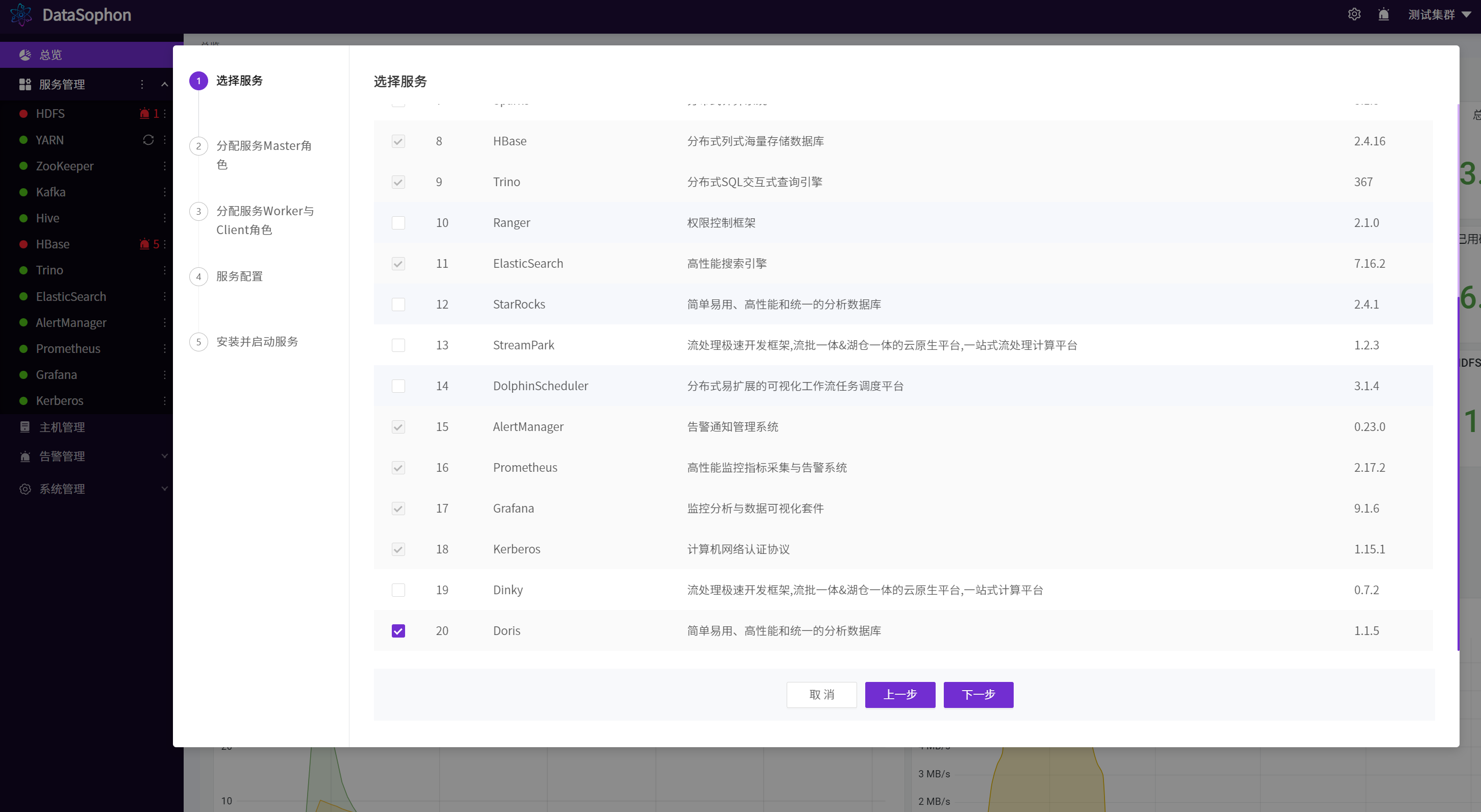The image size is (1481, 812).
Task: Click the 总览 overview pie icon
Action: tap(24, 55)
